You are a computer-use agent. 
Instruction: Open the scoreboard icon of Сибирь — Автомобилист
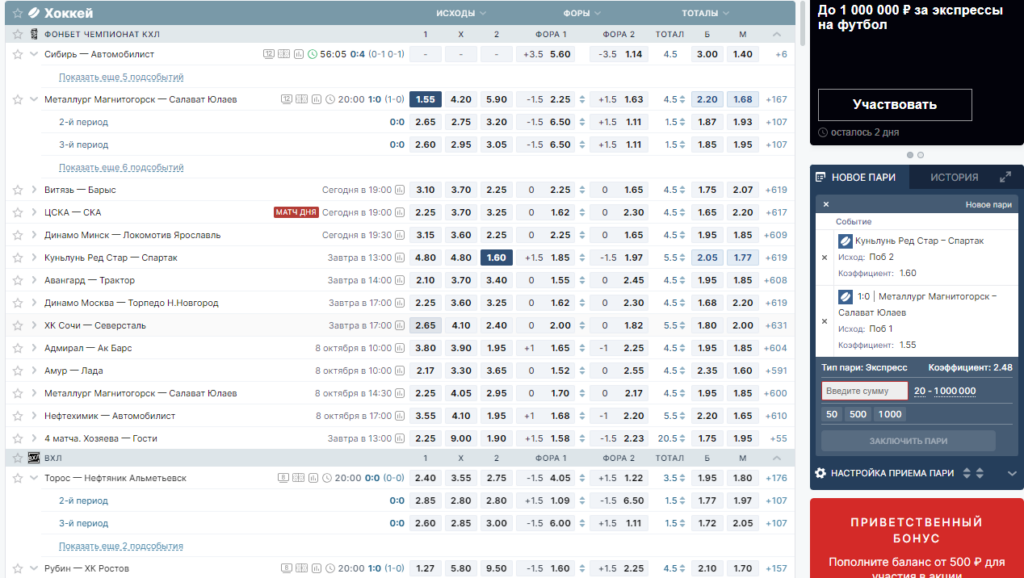click(283, 54)
